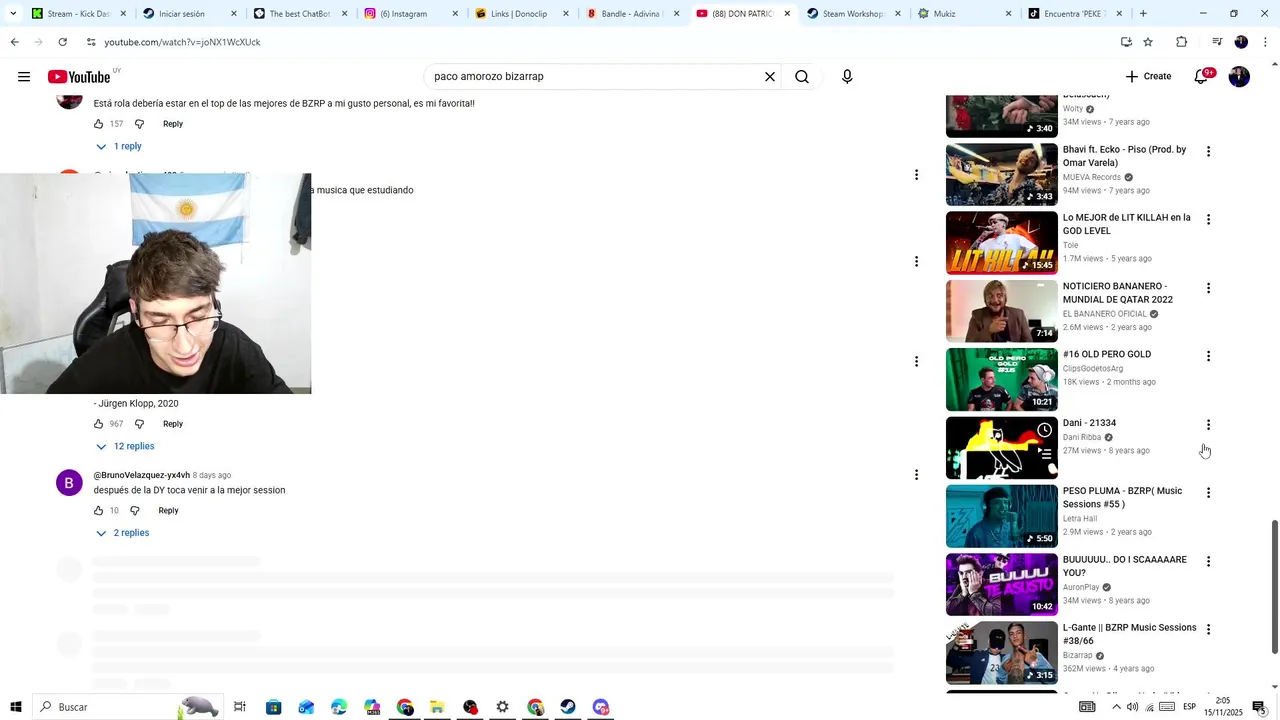Reply to the comment with 157 likes

click(x=173, y=124)
